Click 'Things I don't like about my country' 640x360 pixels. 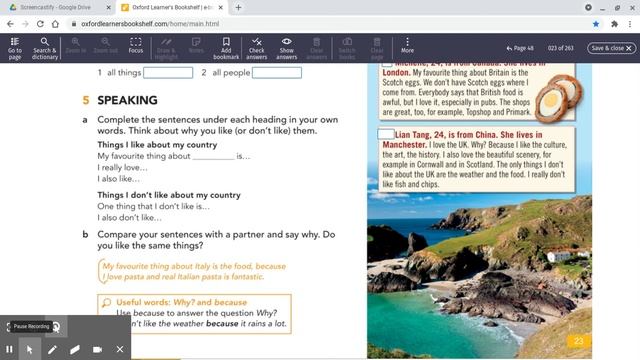point(169,195)
